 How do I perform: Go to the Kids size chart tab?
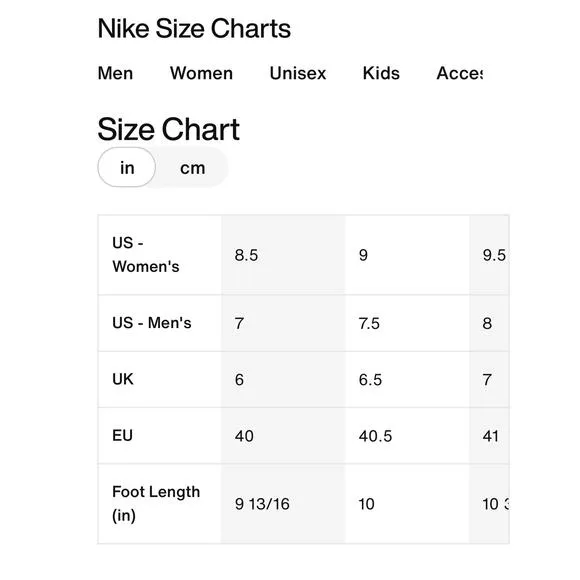coord(381,73)
